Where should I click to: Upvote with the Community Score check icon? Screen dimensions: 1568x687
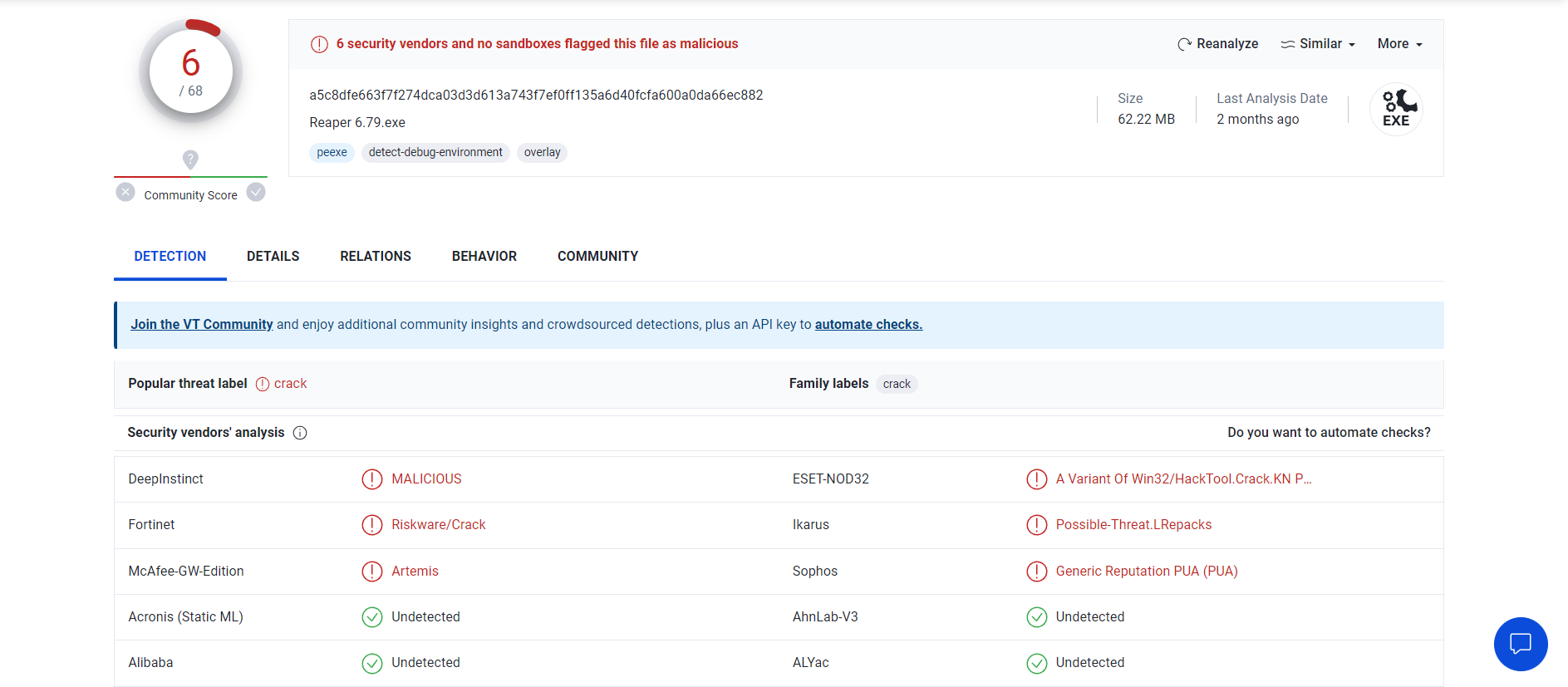click(256, 193)
